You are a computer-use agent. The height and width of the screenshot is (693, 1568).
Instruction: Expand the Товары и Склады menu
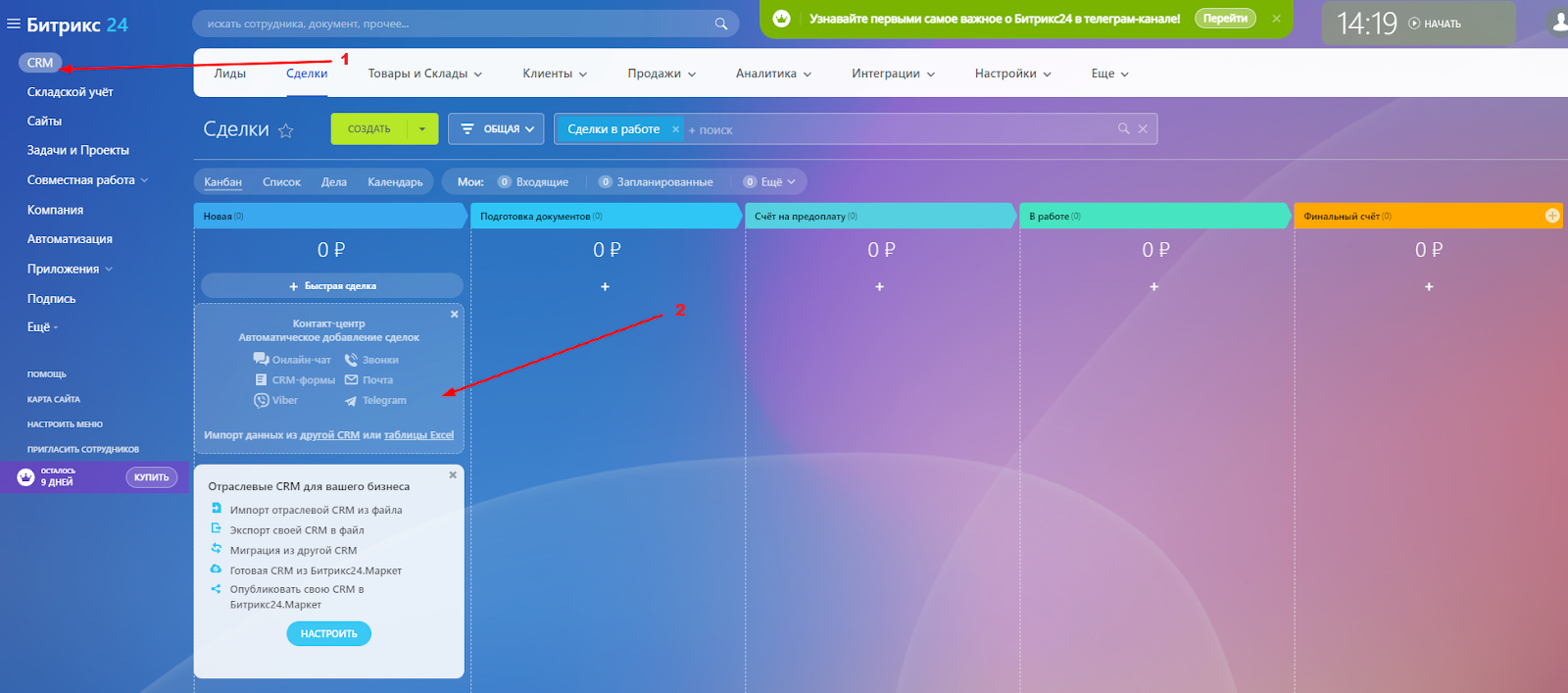pos(424,74)
